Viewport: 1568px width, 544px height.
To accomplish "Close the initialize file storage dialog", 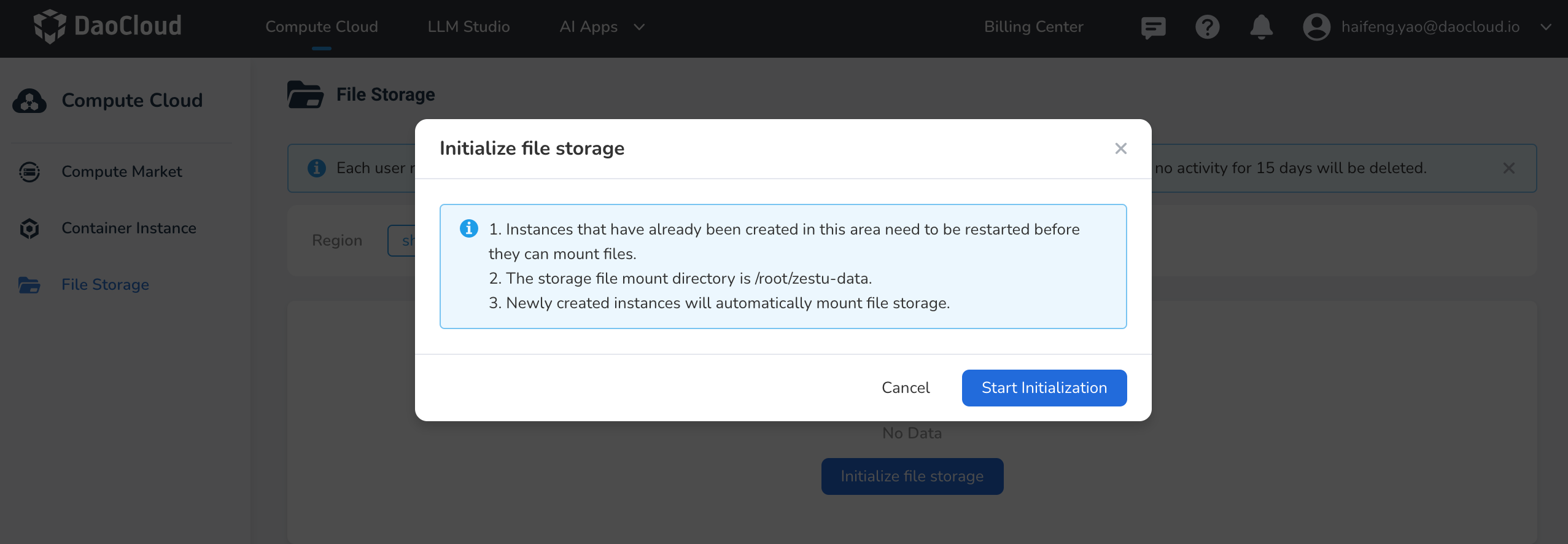I will (1120, 148).
